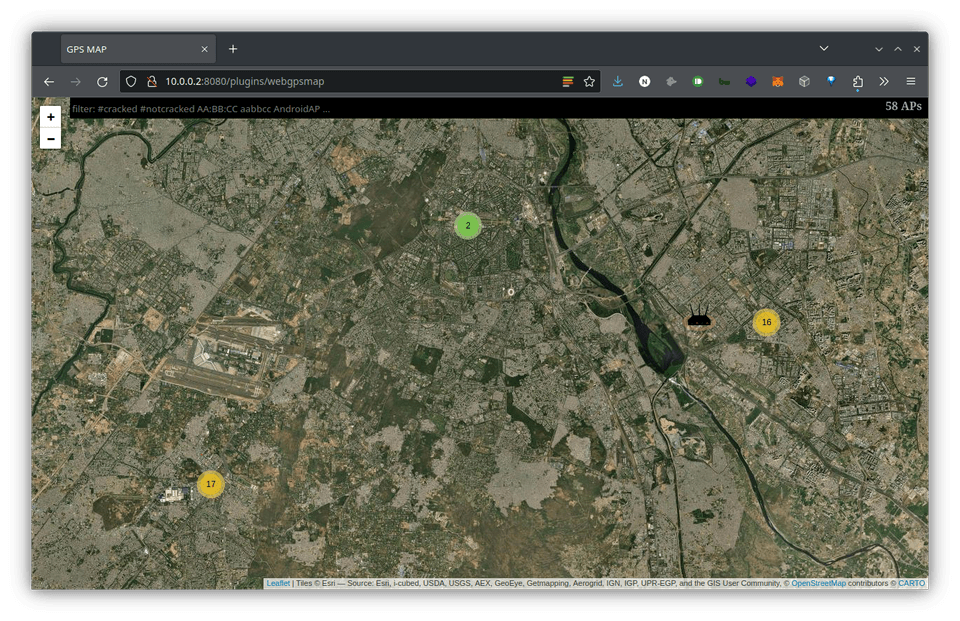The width and height of the screenshot is (960, 621).
Task: List all tabs dropdown arrow
Action: 824,48
